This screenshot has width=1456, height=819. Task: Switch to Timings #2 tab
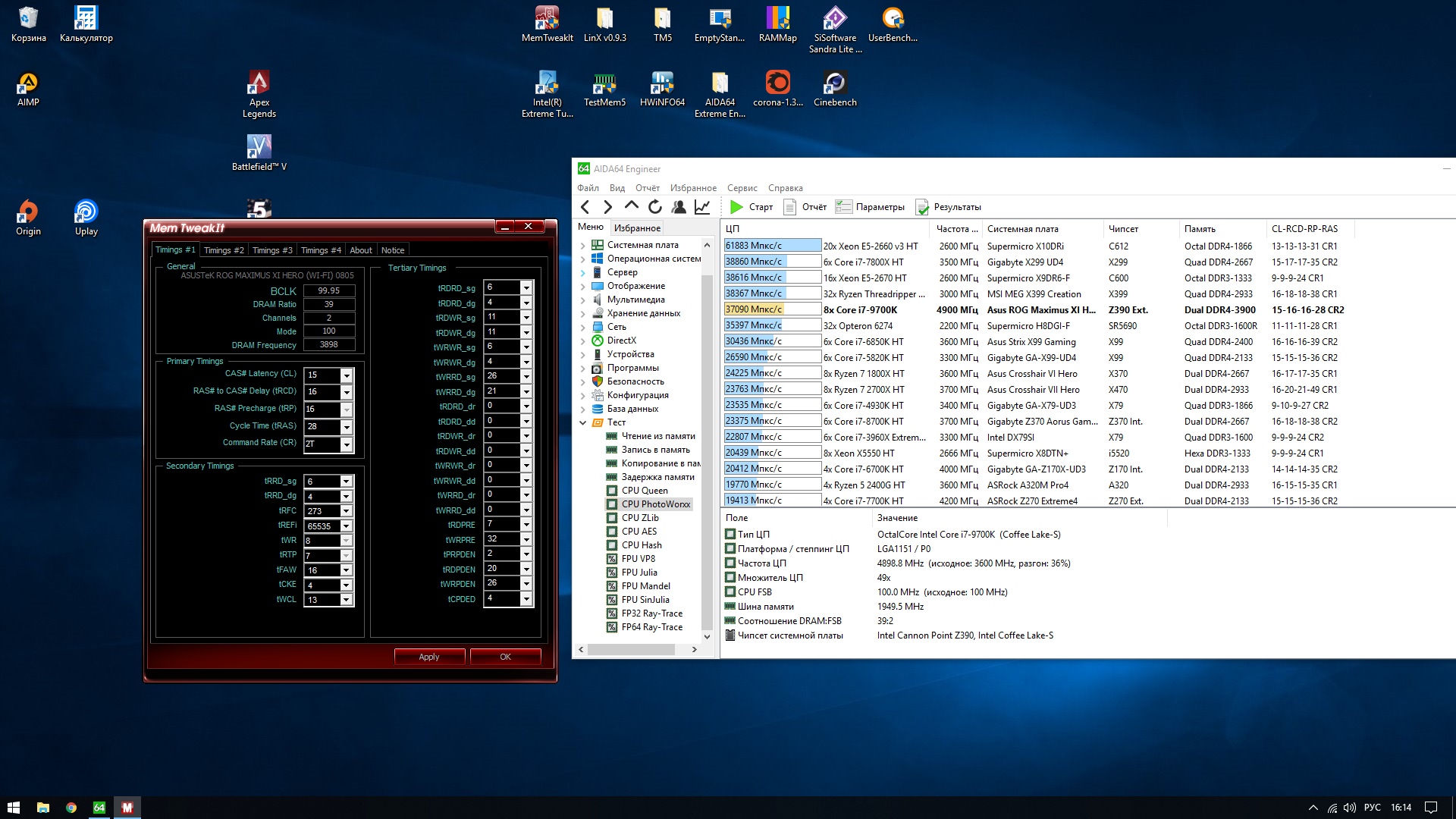(x=224, y=250)
